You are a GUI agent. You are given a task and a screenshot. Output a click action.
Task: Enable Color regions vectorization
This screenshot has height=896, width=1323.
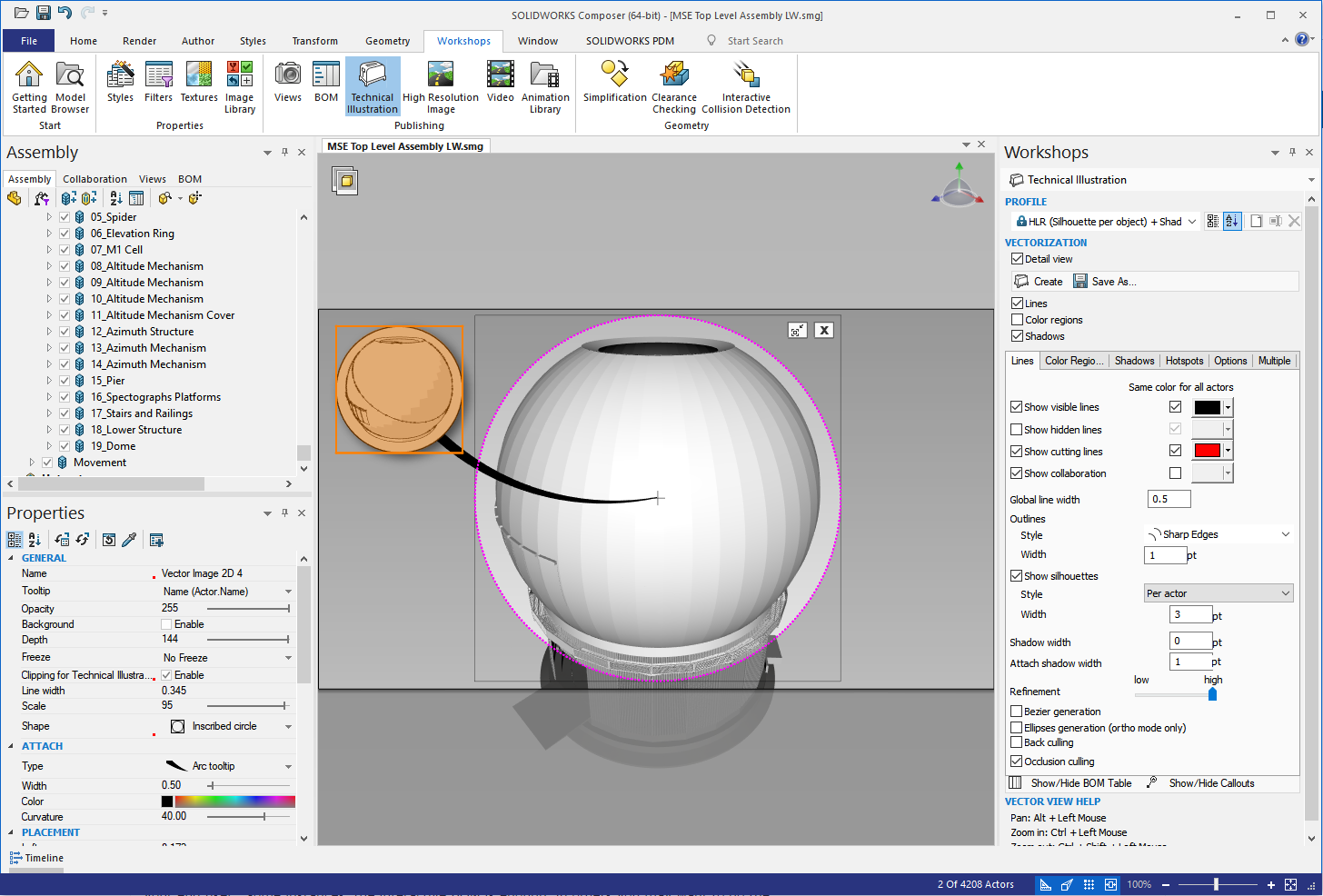1015,319
